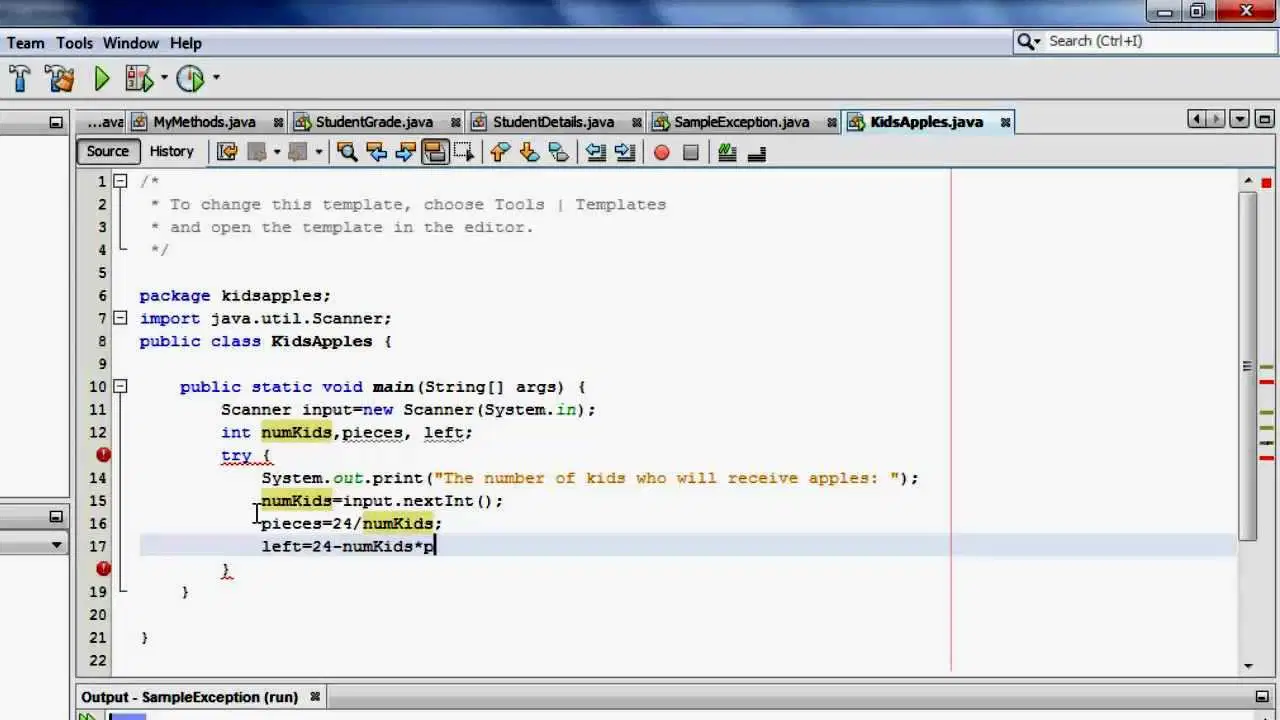The width and height of the screenshot is (1280, 720).
Task: Click the Clean and Build Project icon
Action: (x=60, y=78)
